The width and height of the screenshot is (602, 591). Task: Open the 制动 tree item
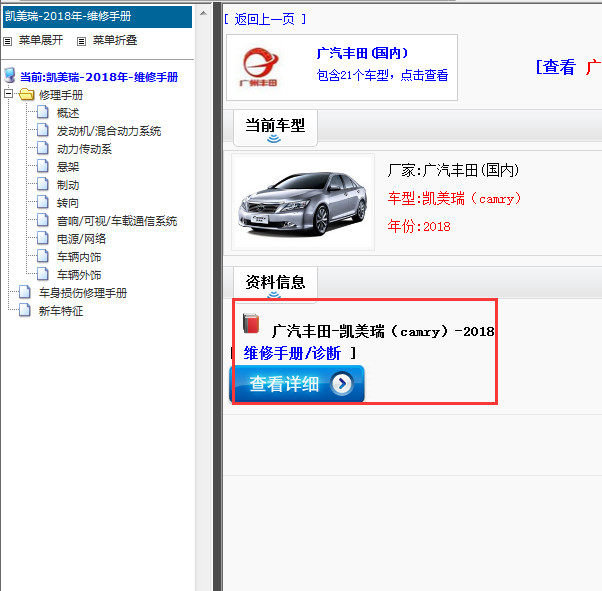click(x=68, y=185)
